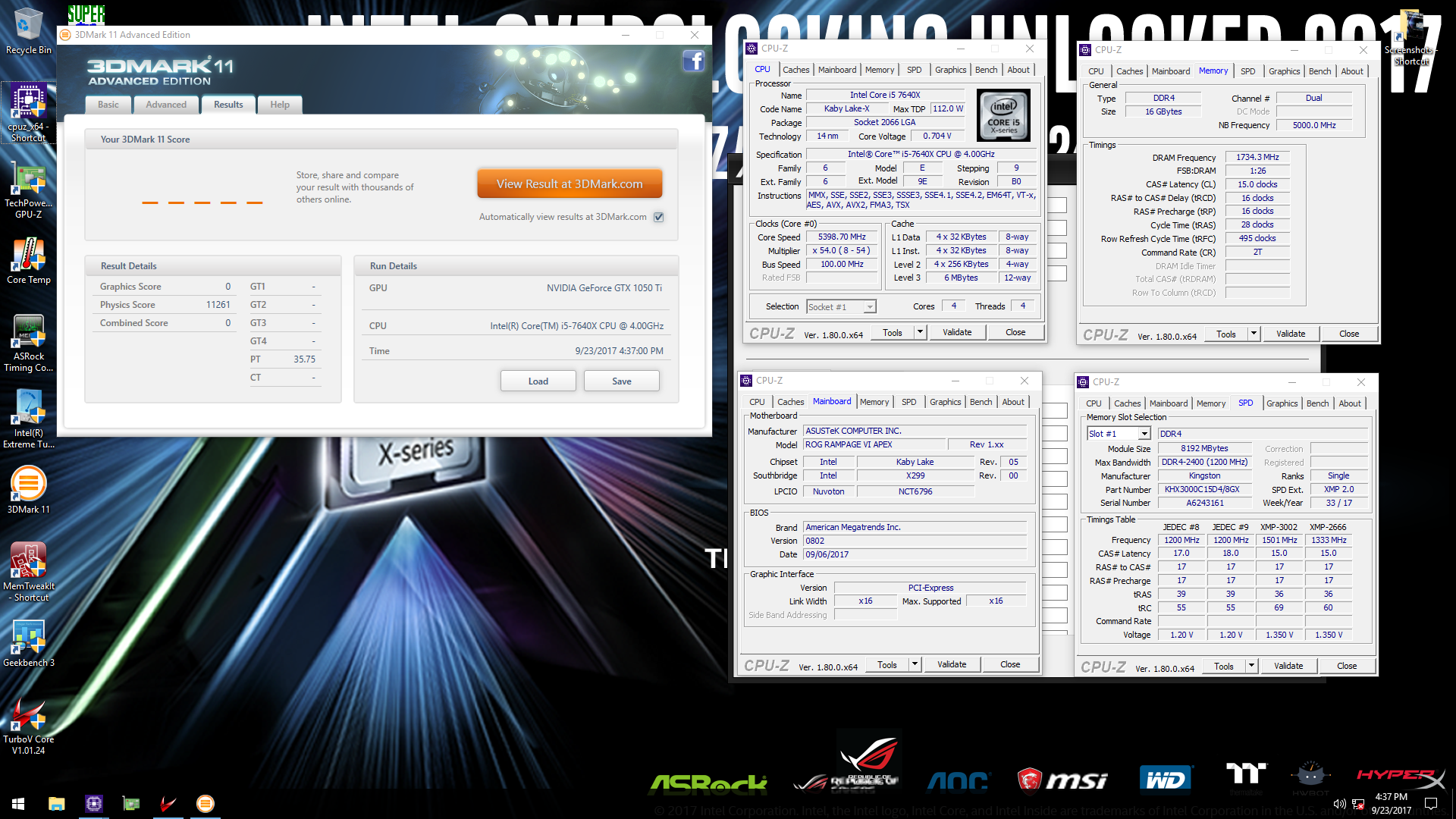Switch to CPU-Z in the taskbar
The width and height of the screenshot is (1456, 819).
tap(93, 804)
